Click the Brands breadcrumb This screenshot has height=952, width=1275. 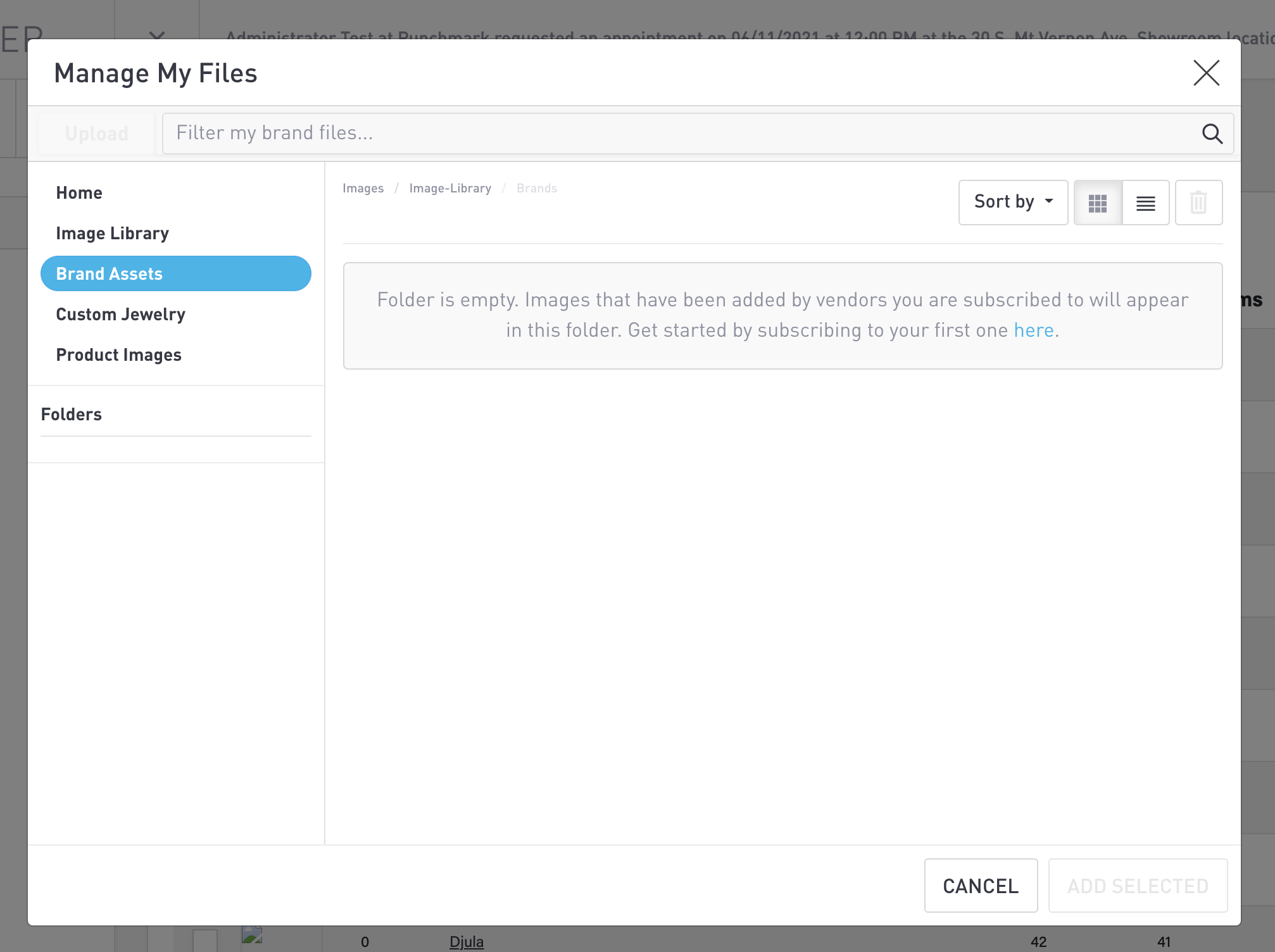point(536,189)
